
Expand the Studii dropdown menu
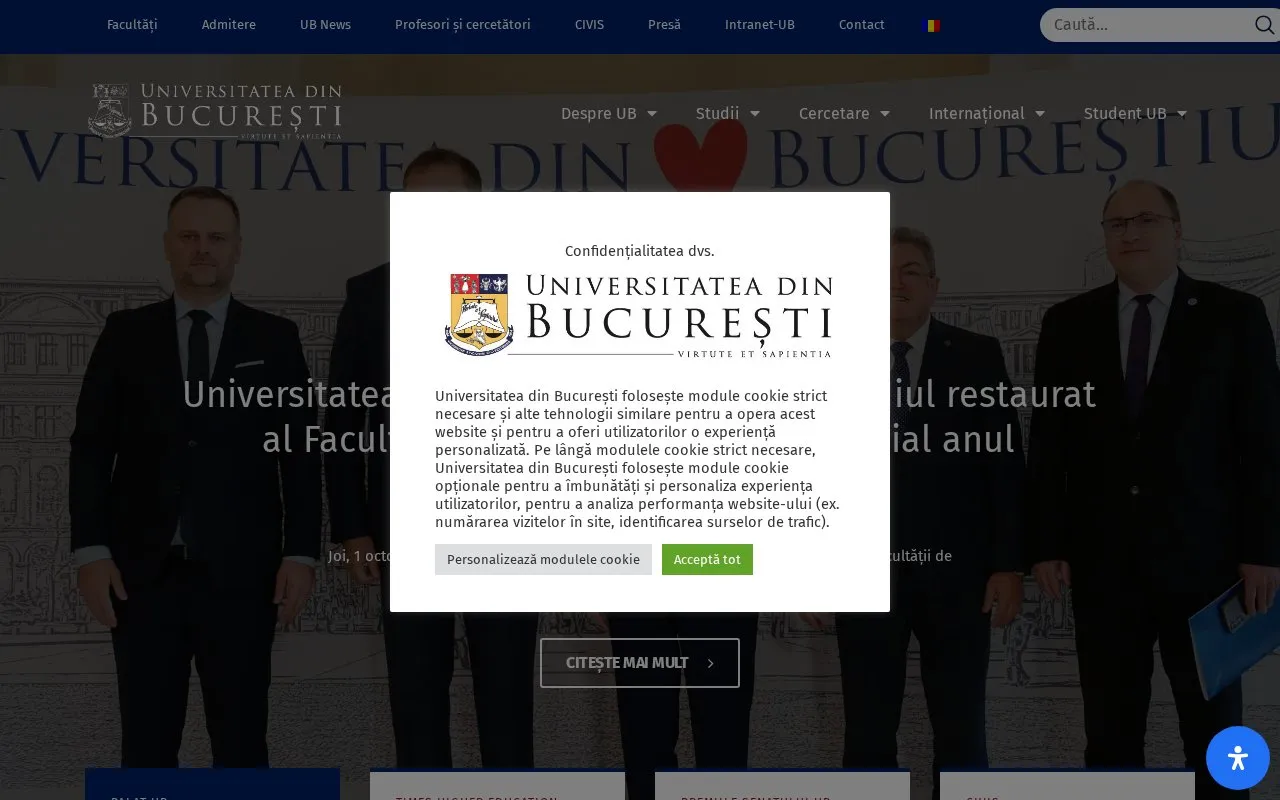click(x=728, y=114)
